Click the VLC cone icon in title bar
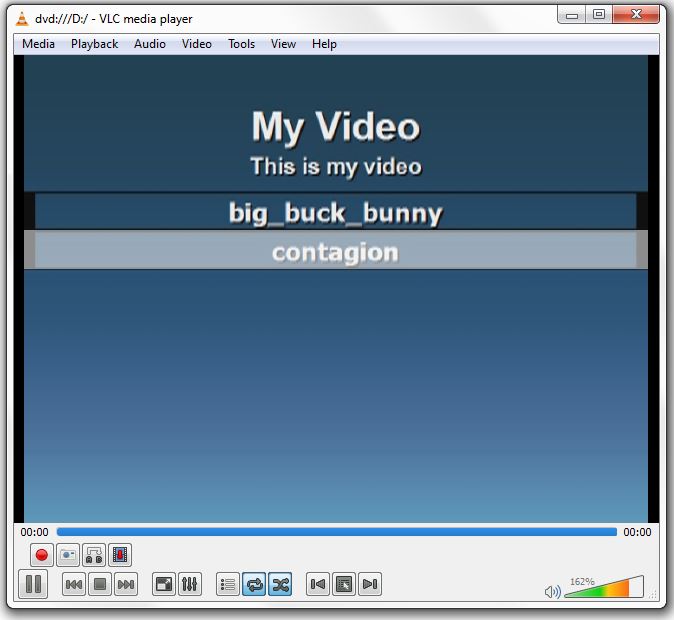This screenshot has height=620, width=674. 21,18
